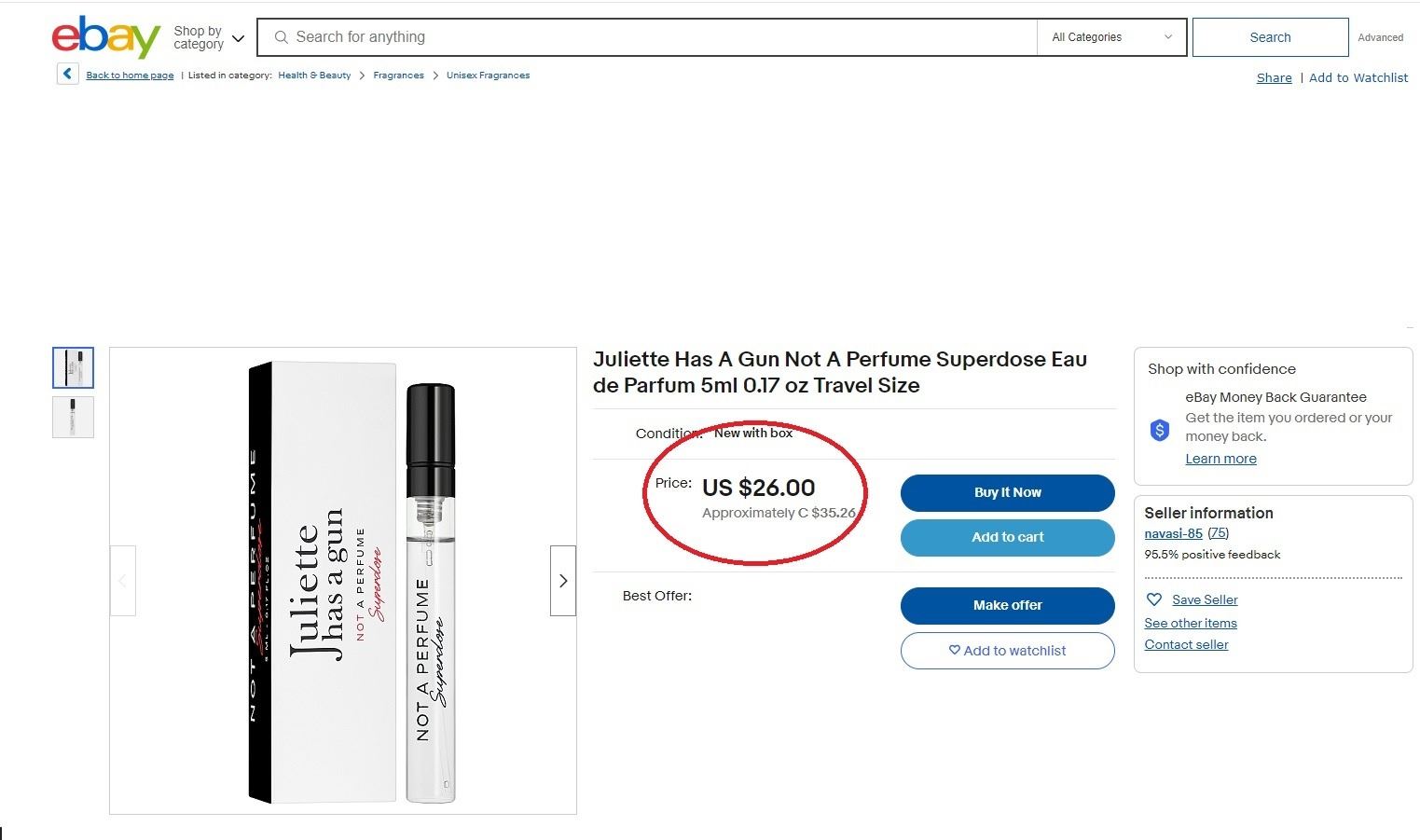Click the Make offer button

[x=1008, y=605]
